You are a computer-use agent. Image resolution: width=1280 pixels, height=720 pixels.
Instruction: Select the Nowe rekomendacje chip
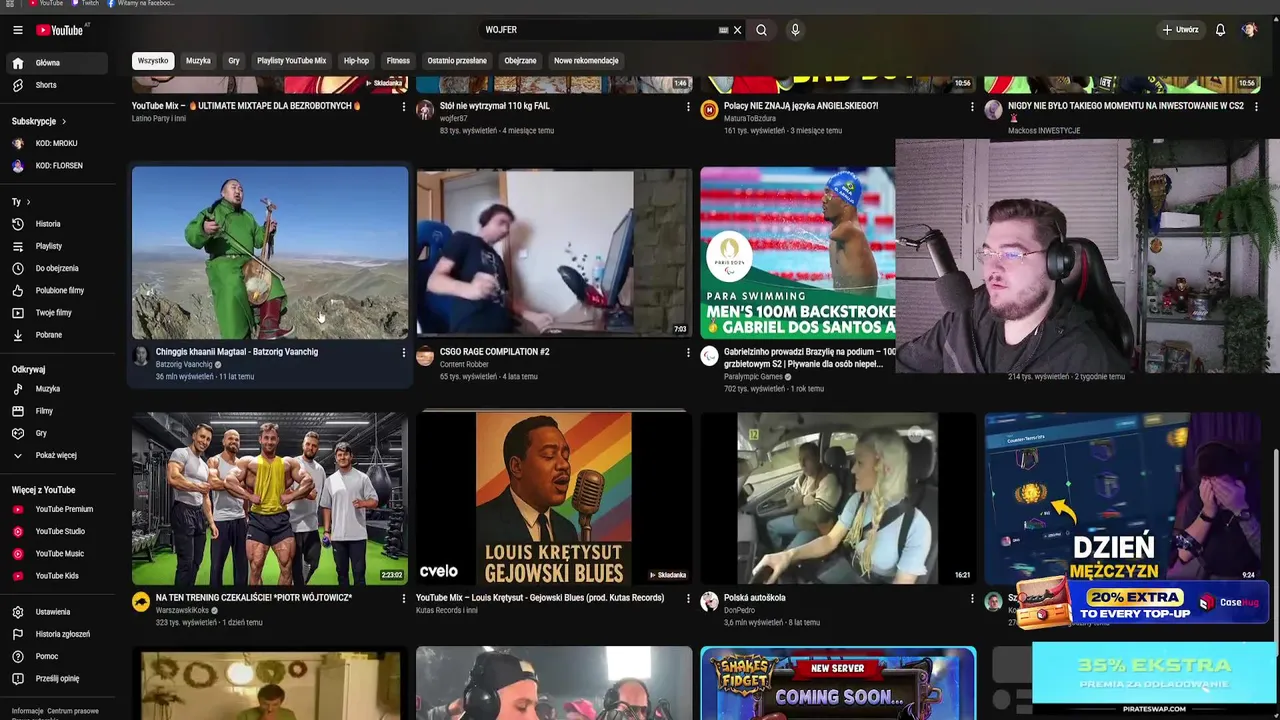586,61
